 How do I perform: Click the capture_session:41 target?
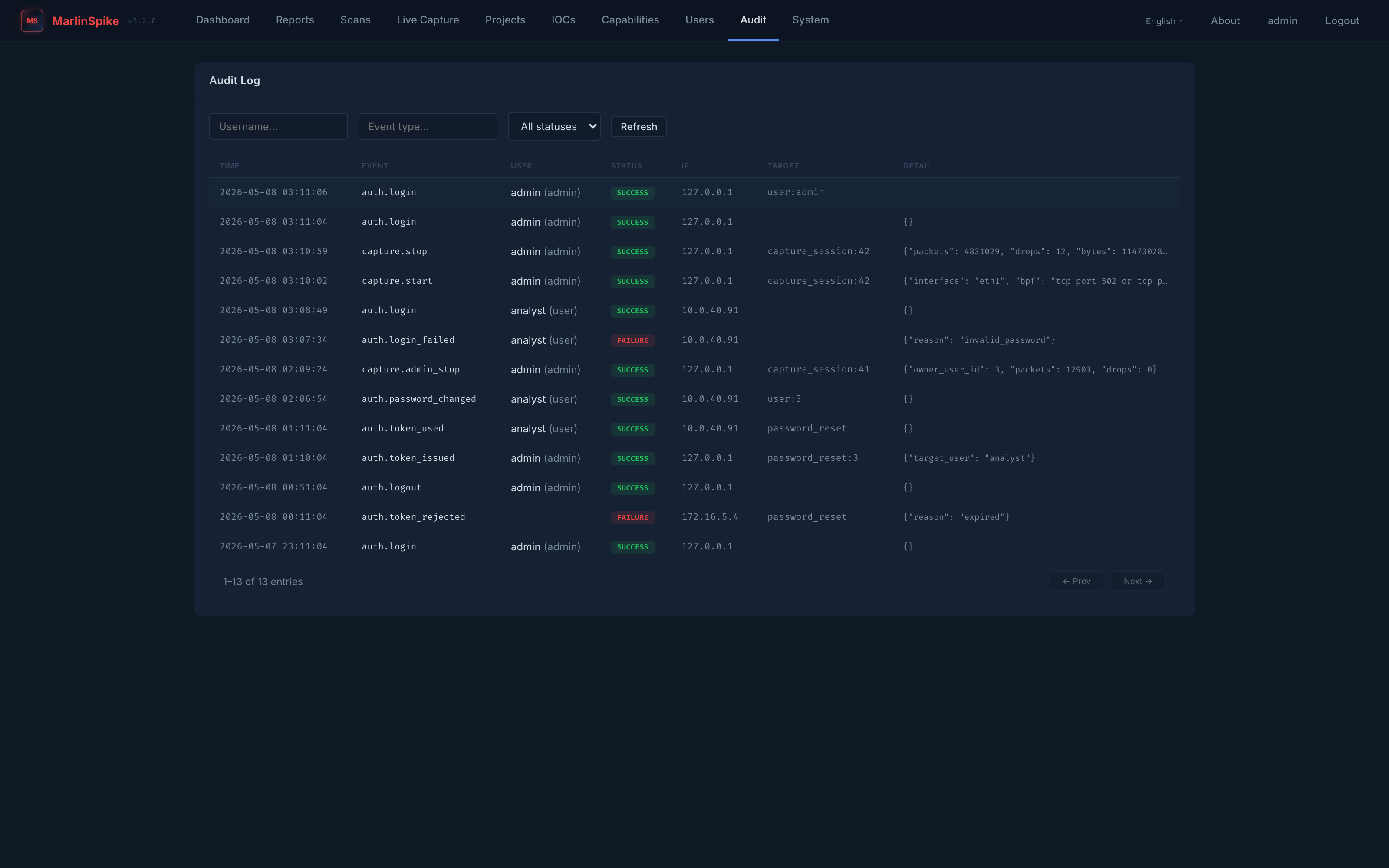pyautogui.click(x=818, y=369)
